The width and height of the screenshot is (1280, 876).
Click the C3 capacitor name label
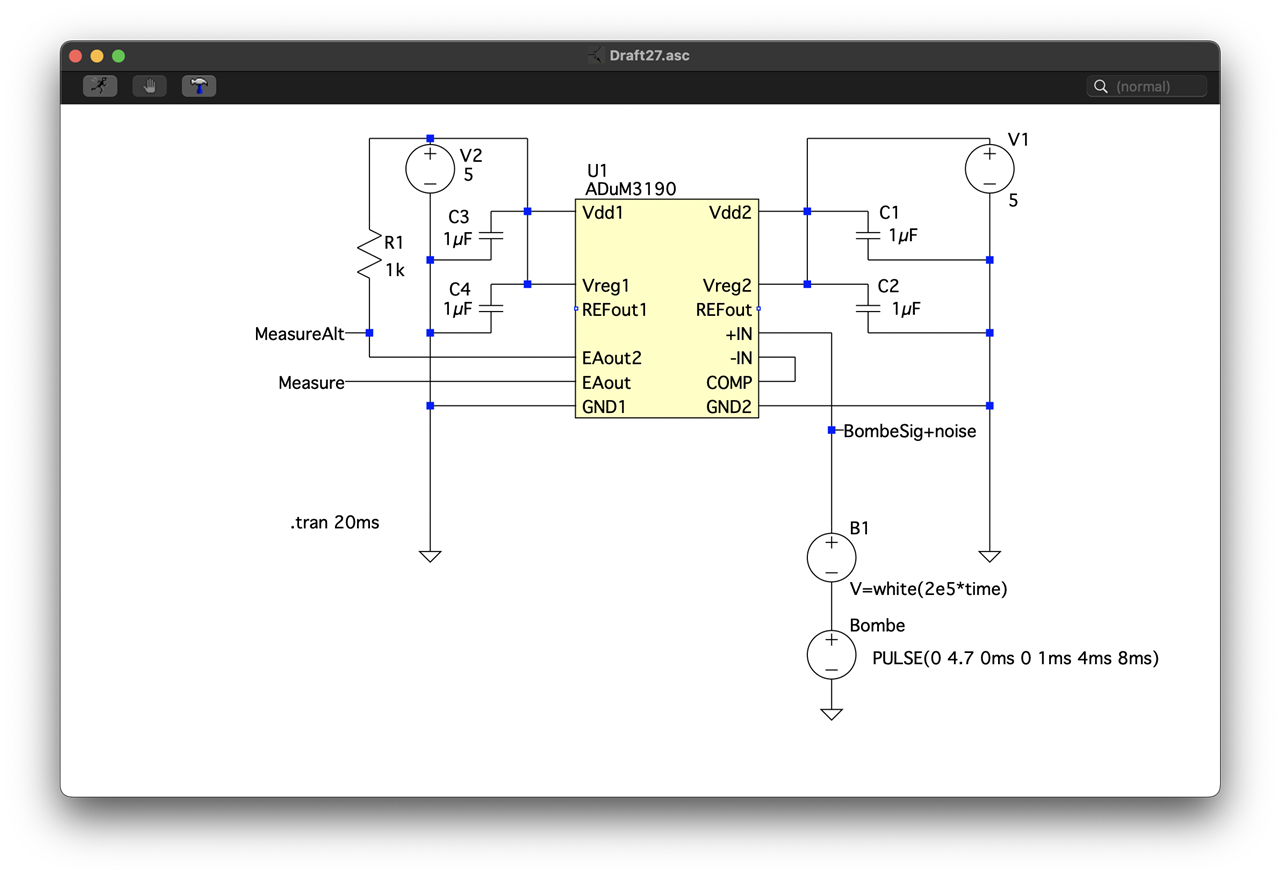[x=459, y=217]
